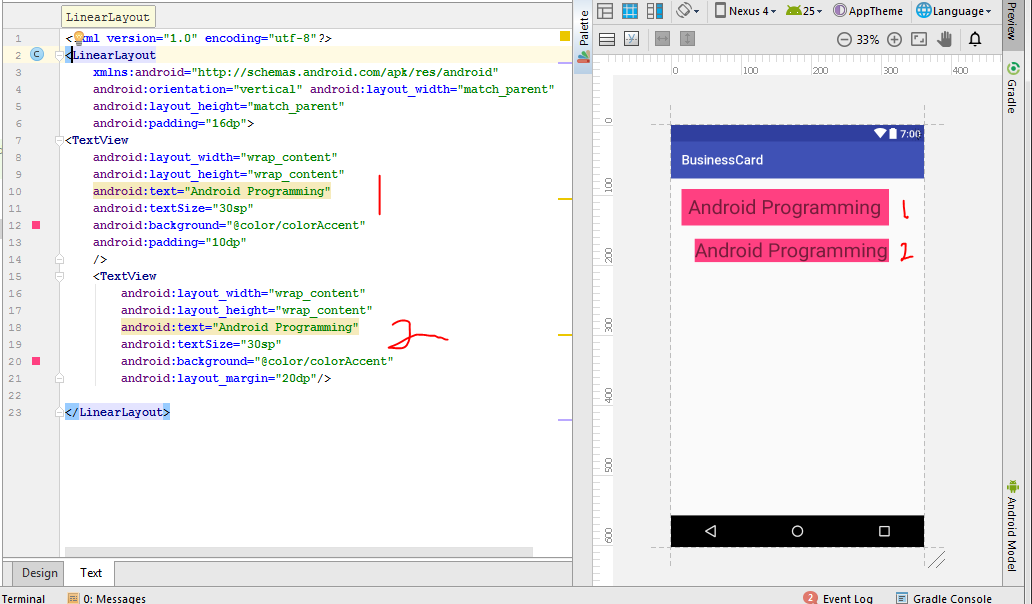This screenshot has height=604, width=1032.
Task: Zoom in the preview using plus icon
Action: (894, 39)
